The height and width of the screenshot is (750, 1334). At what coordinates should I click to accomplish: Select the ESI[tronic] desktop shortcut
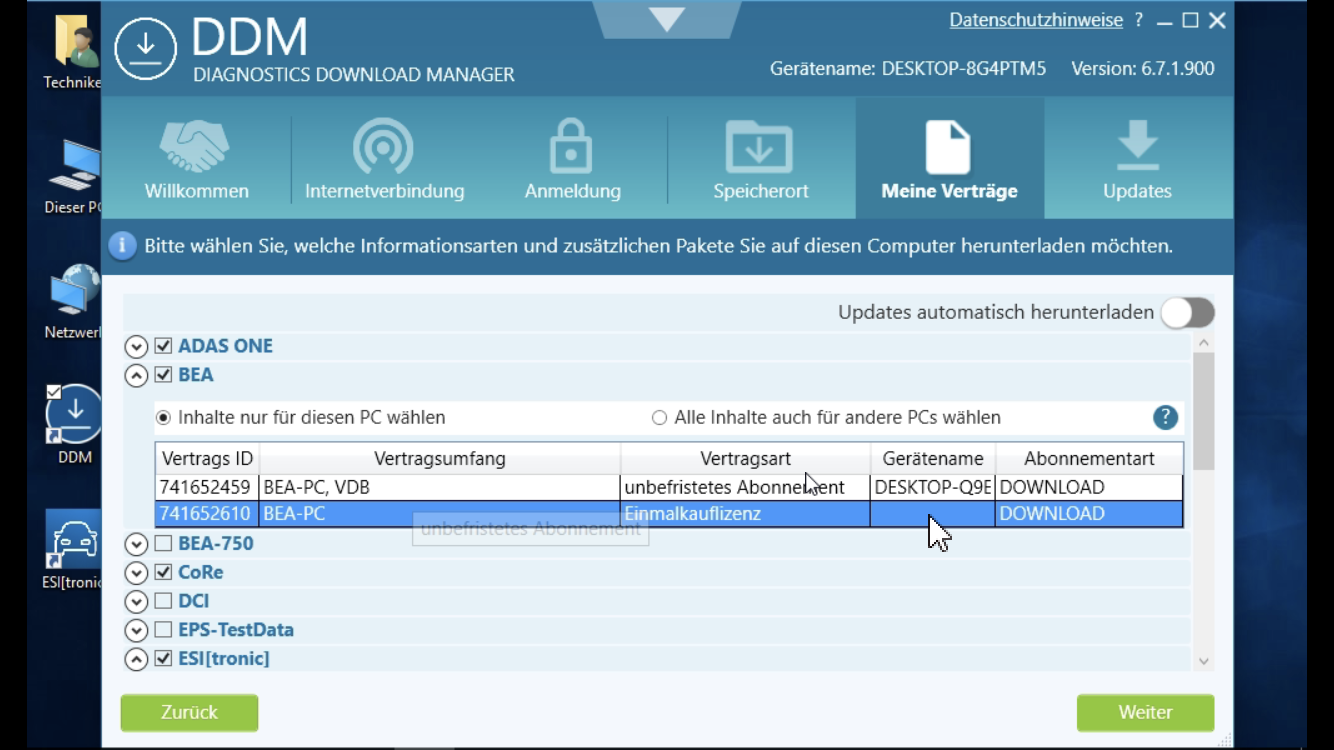pos(72,551)
